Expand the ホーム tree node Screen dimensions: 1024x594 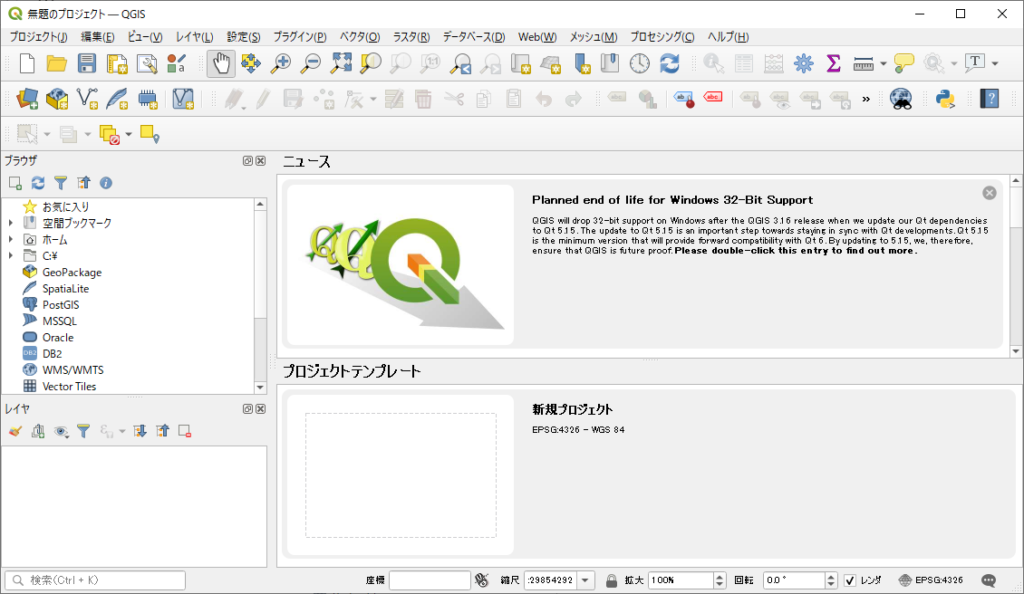tap(11, 240)
